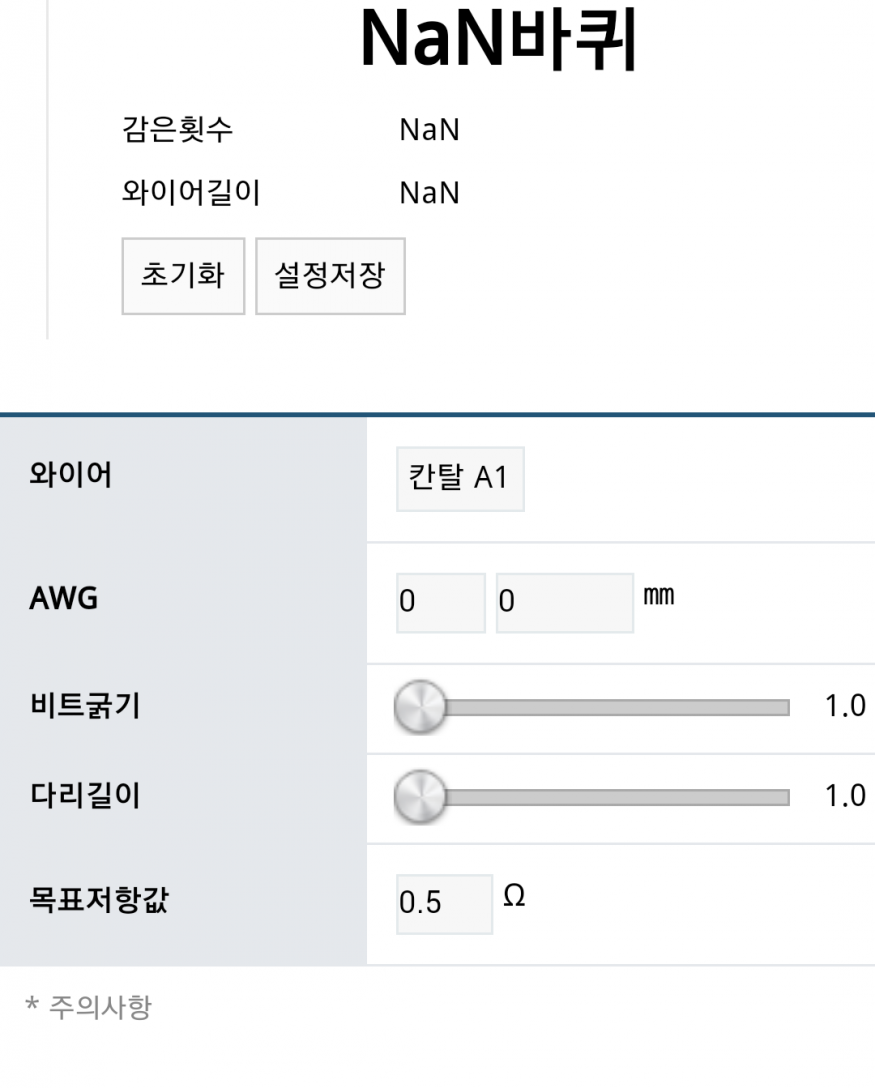Screen dimensions: 875x1088
Task: Open the 칸탈 A1 wire type dropdown
Action: tap(460, 479)
